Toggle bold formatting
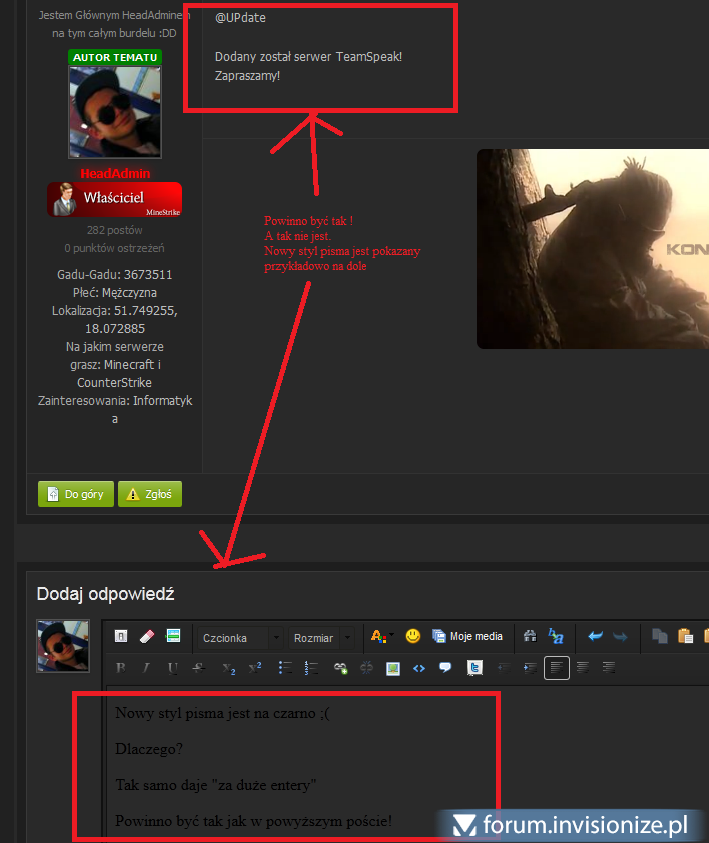709x843 pixels. 121,668
